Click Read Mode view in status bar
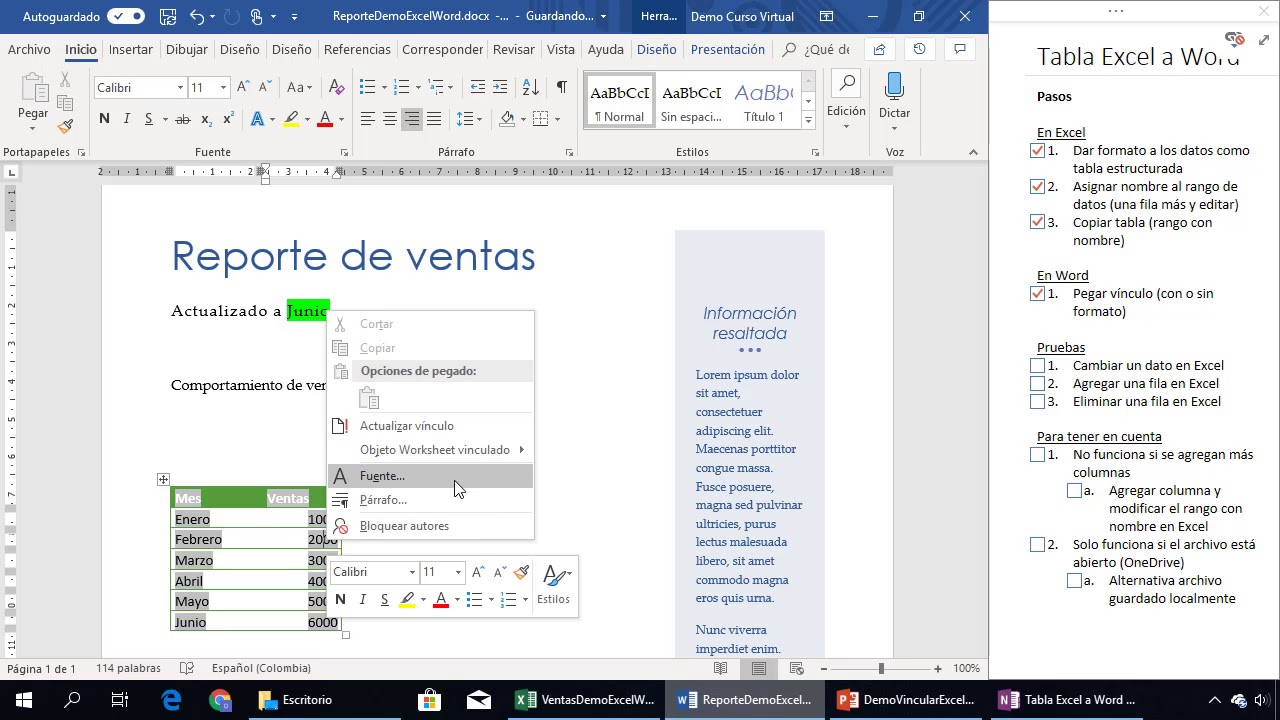This screenshot has width=1280, height=720. point(720,668)
